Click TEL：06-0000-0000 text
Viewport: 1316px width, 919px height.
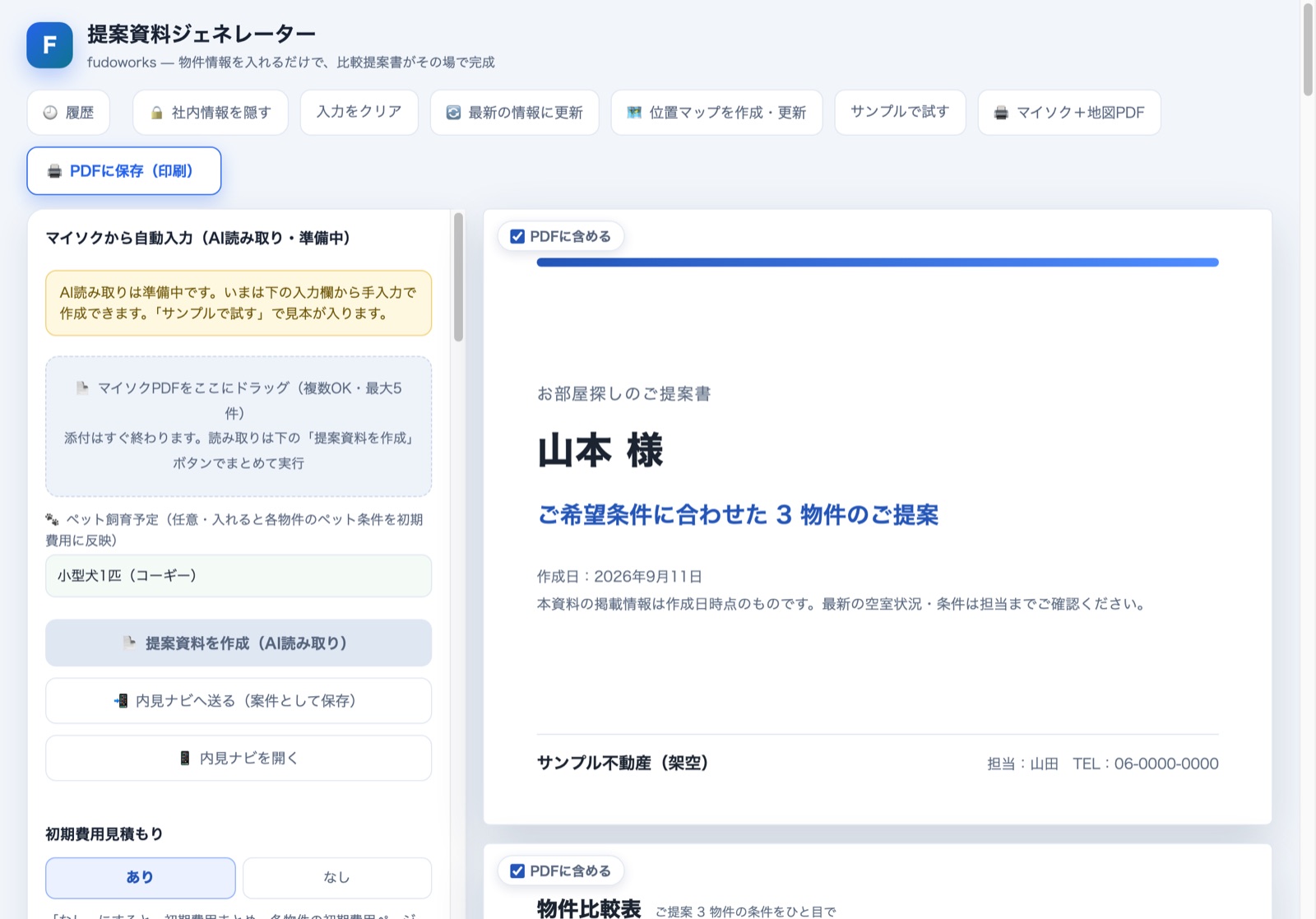pyautogui.click(x=1146, y=764)
